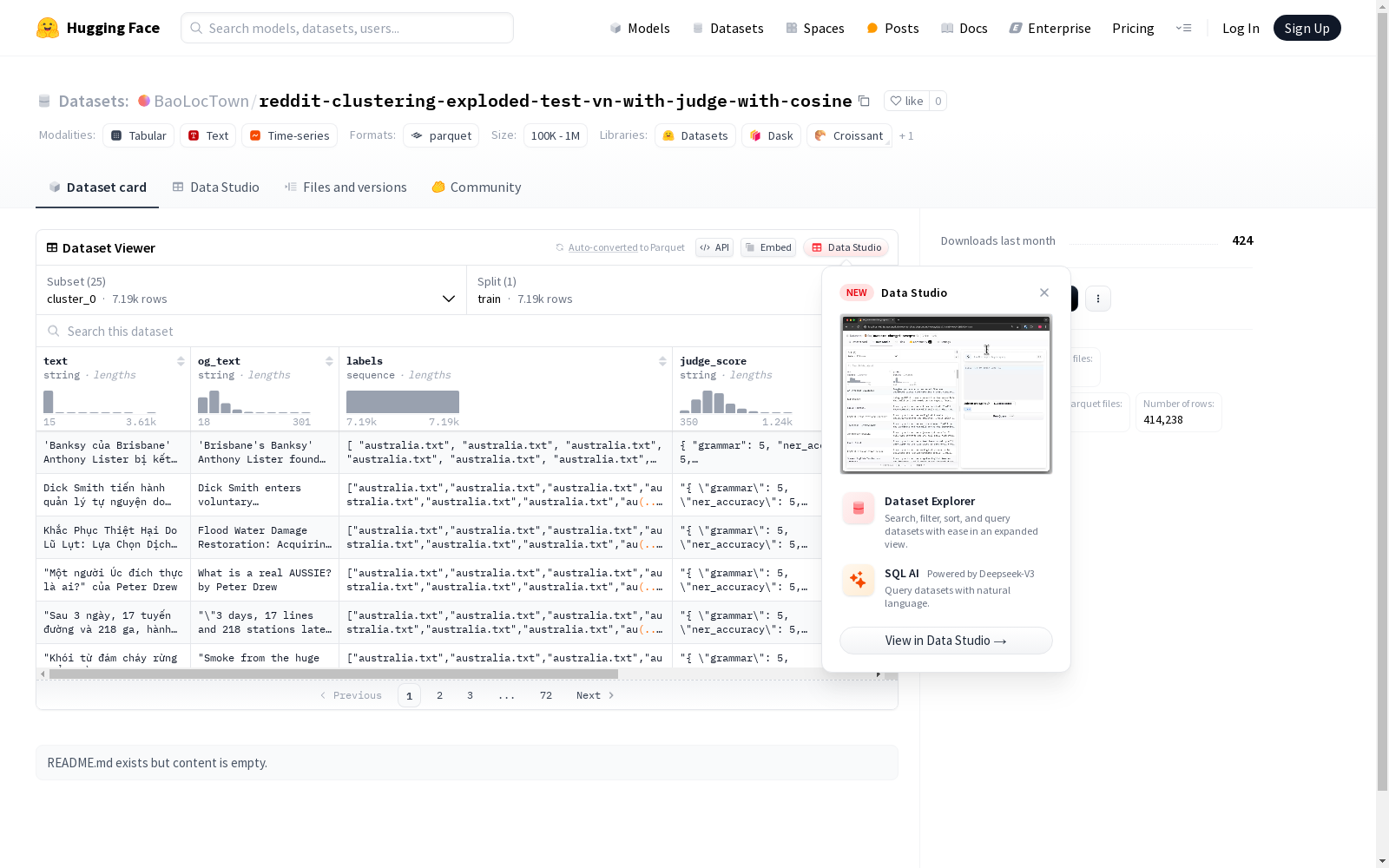
Task: Open the Docs page
Action: [964, 28]
